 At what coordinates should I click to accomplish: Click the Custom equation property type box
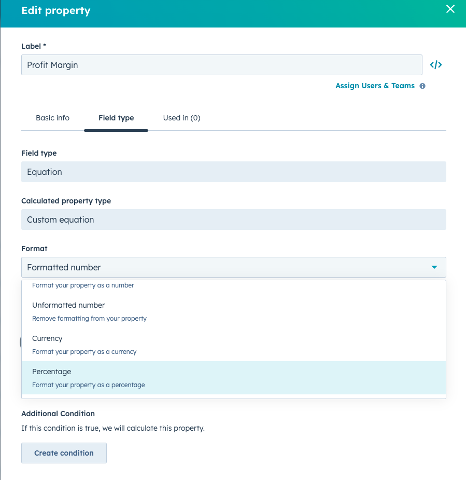click(233, 219)
